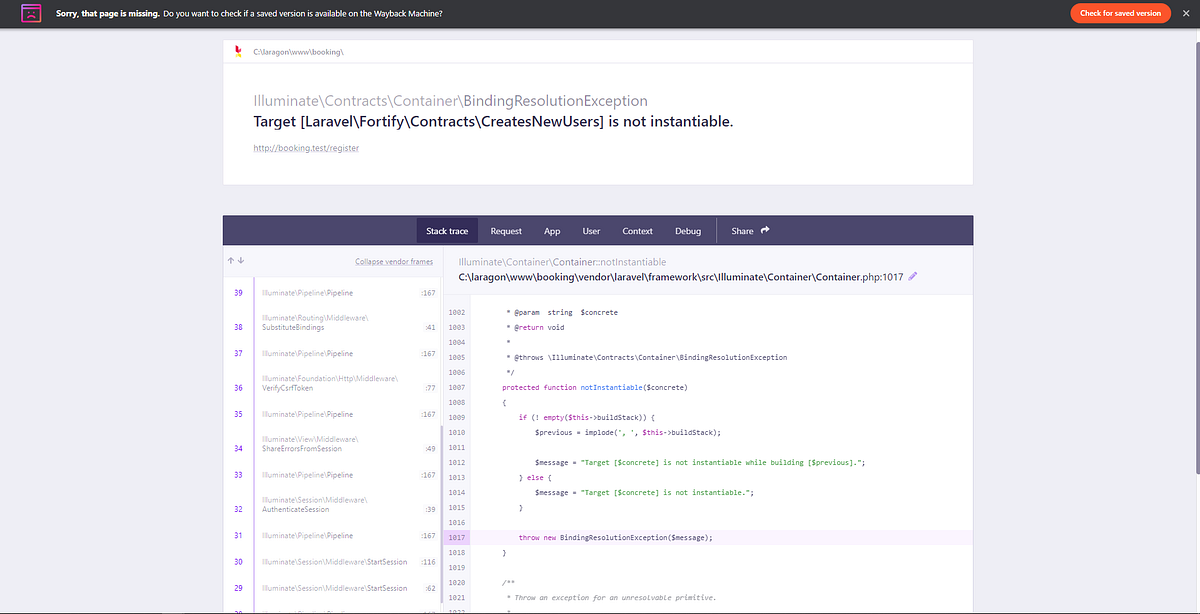The height and width of the screenshot is (614, 1200).
Task: Select the App tab
Action: [x=552, y=230]
